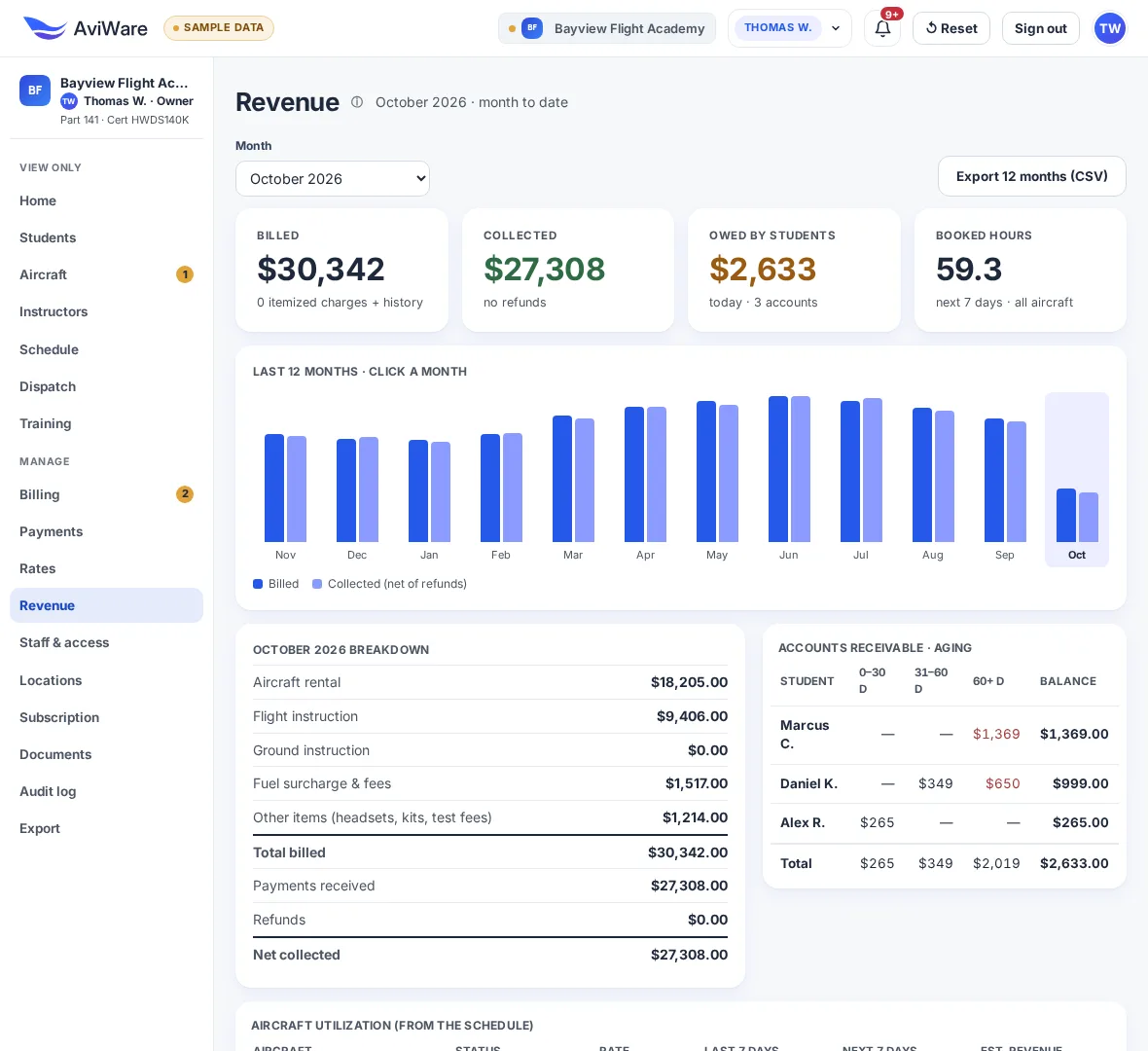Click the SAMPLE DATA badge
This screenshot has width=1148, height=1051.
point(218,28)
